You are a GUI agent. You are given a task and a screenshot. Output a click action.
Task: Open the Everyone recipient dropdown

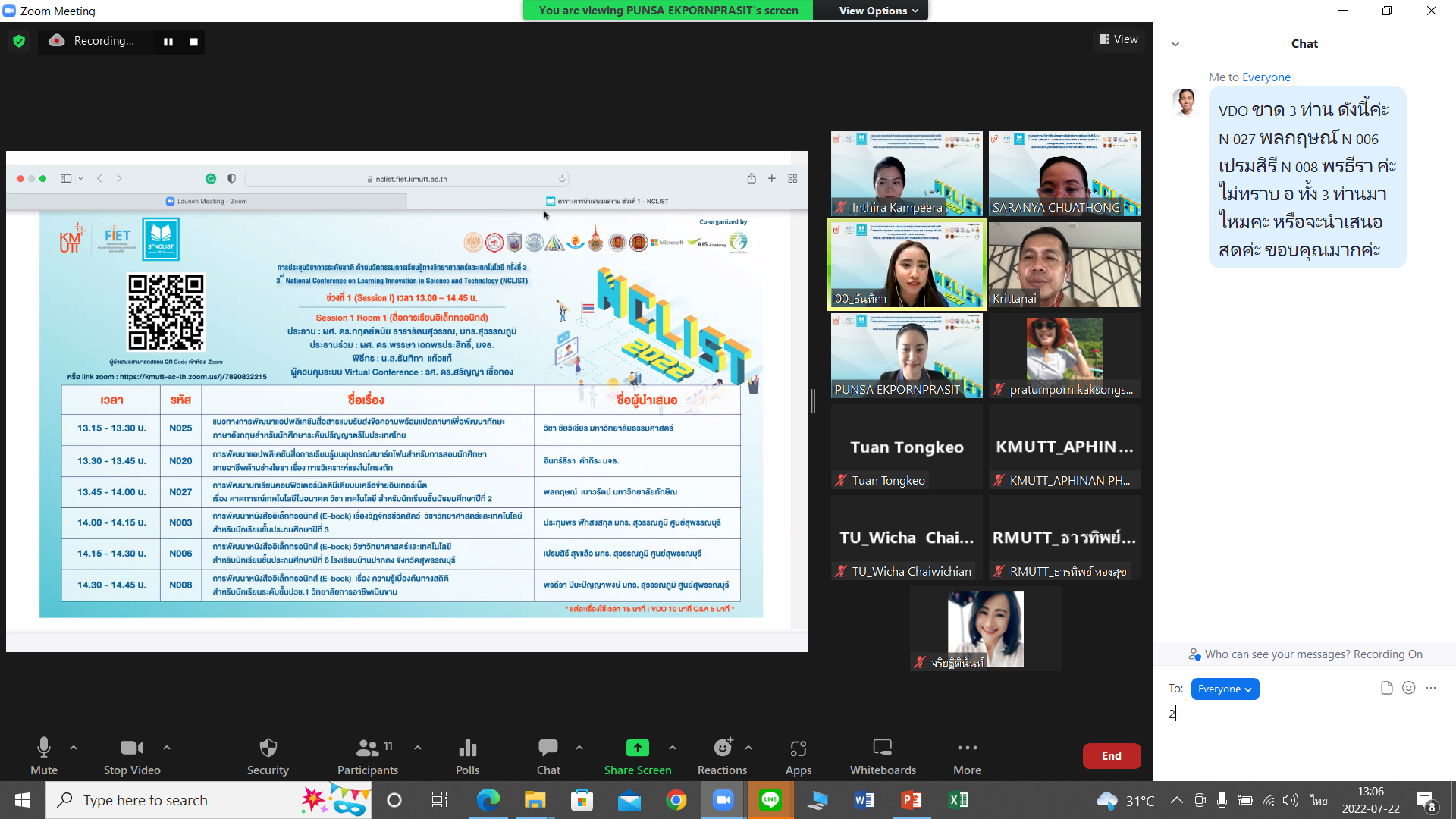[1225, 689]
